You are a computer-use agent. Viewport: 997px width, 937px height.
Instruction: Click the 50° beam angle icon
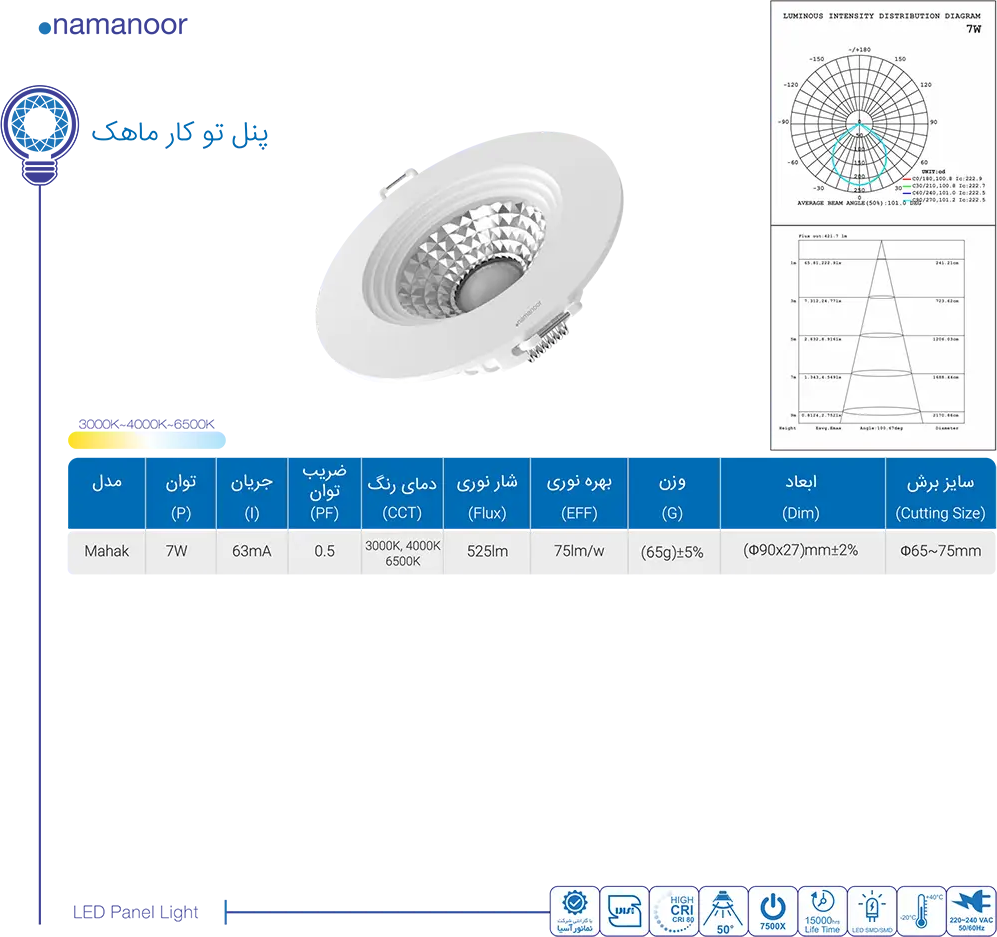point(722,910)
